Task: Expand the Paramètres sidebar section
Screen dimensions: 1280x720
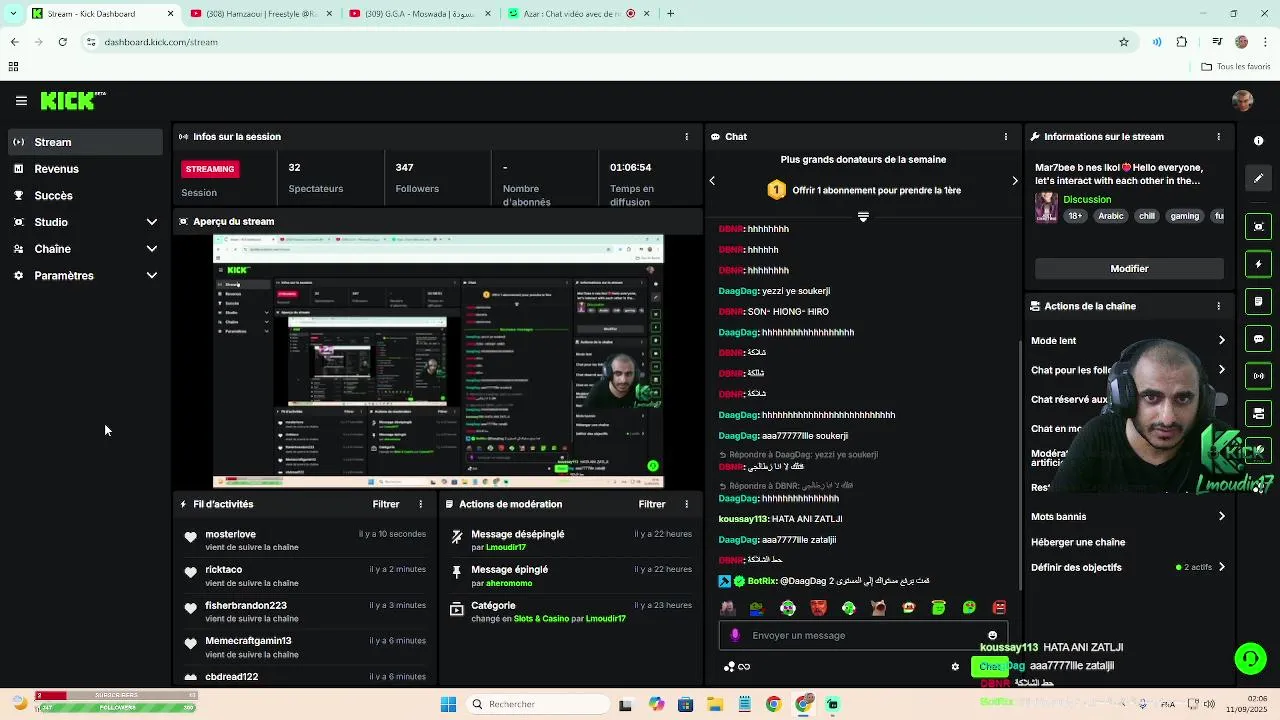Action: tap(152, 276)
